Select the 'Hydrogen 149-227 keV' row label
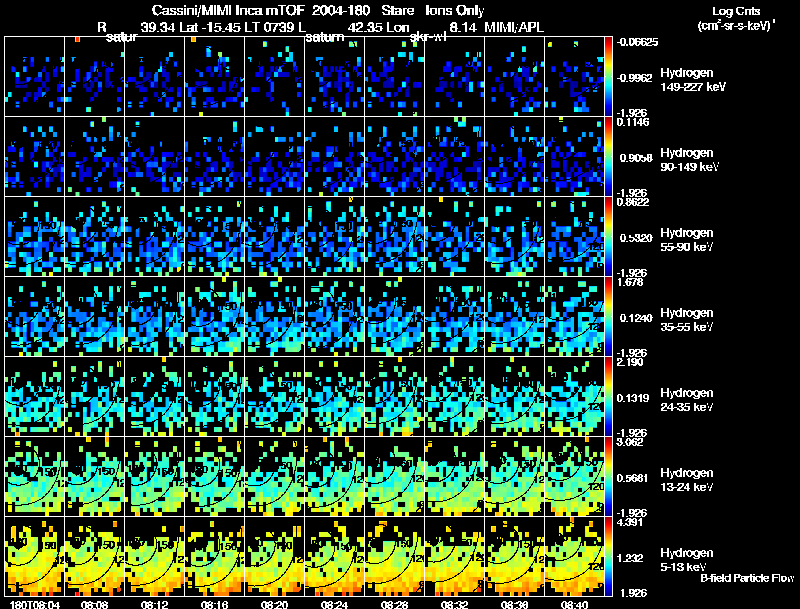Viewport: 800px width, 609px height. [692, 80]
